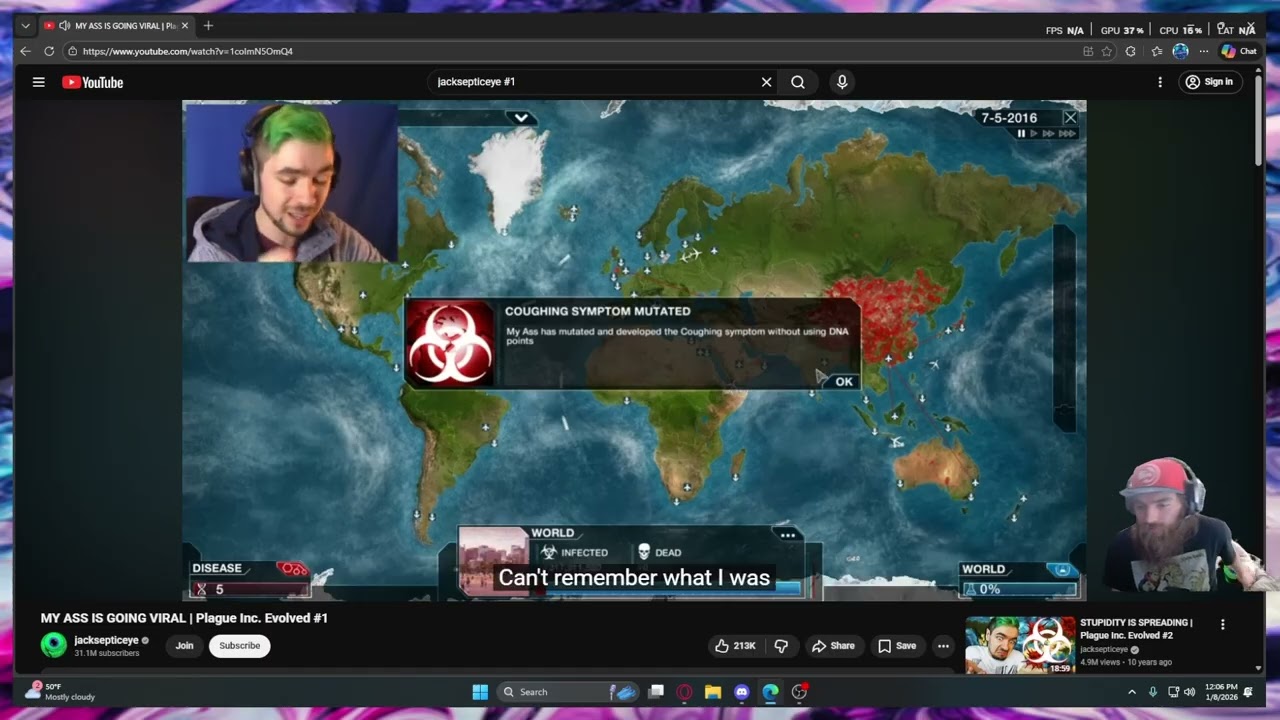Close the game's date panel X
This screenshot has height=720, width=1280.
tap(1070, 117)
